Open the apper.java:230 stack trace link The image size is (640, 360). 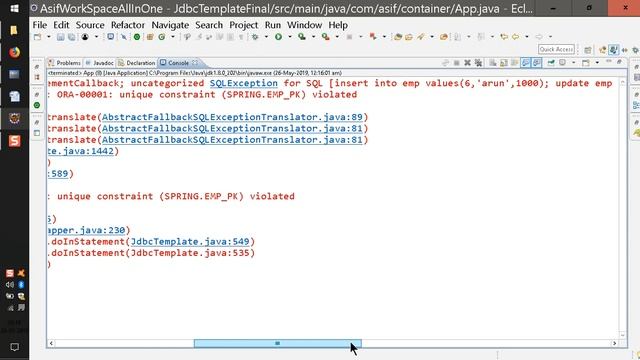86,230
